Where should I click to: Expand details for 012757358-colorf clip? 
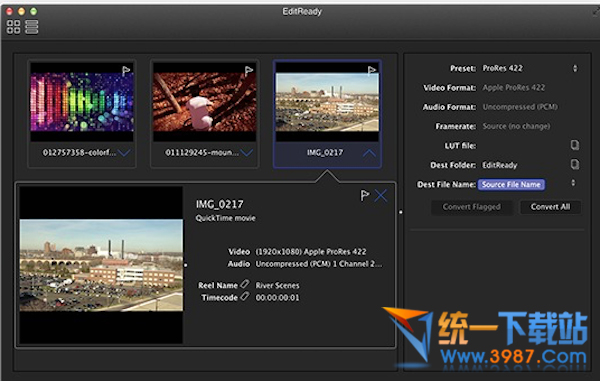click(x=124, y=153)
